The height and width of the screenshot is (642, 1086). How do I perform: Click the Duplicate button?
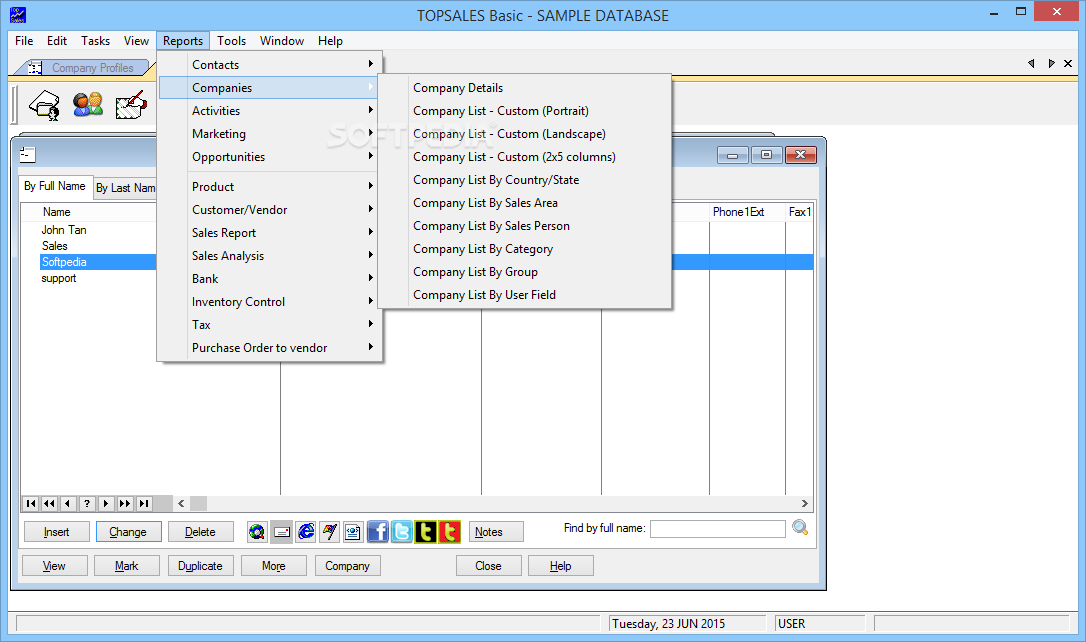click(x=200, y=566)
